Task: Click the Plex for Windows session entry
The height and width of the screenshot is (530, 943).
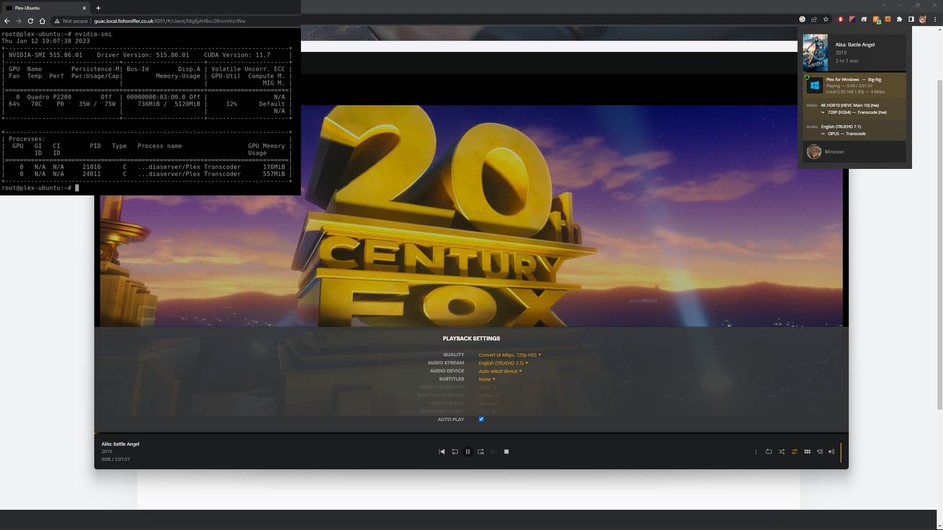Action: [x=855, y=85]
